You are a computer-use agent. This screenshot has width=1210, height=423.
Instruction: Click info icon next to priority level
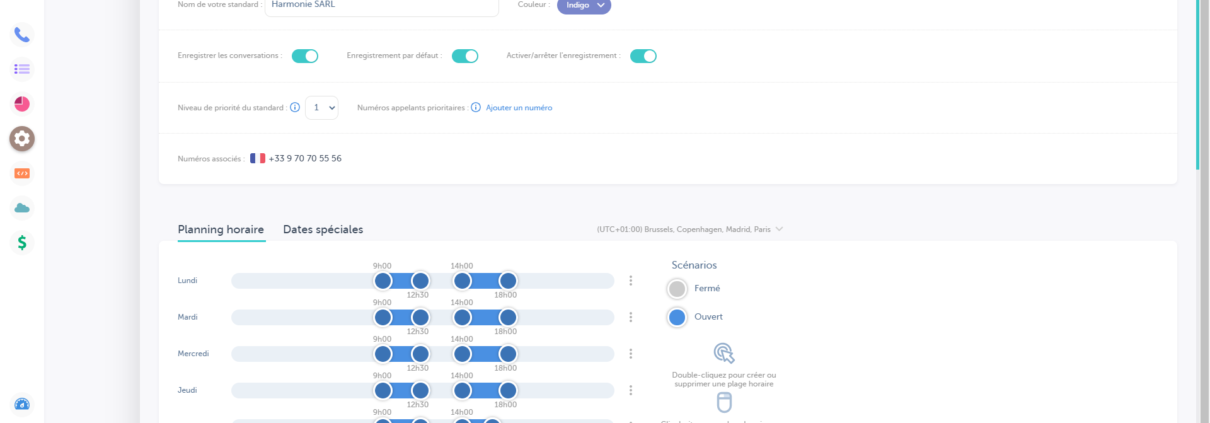[x=295, y=107]
